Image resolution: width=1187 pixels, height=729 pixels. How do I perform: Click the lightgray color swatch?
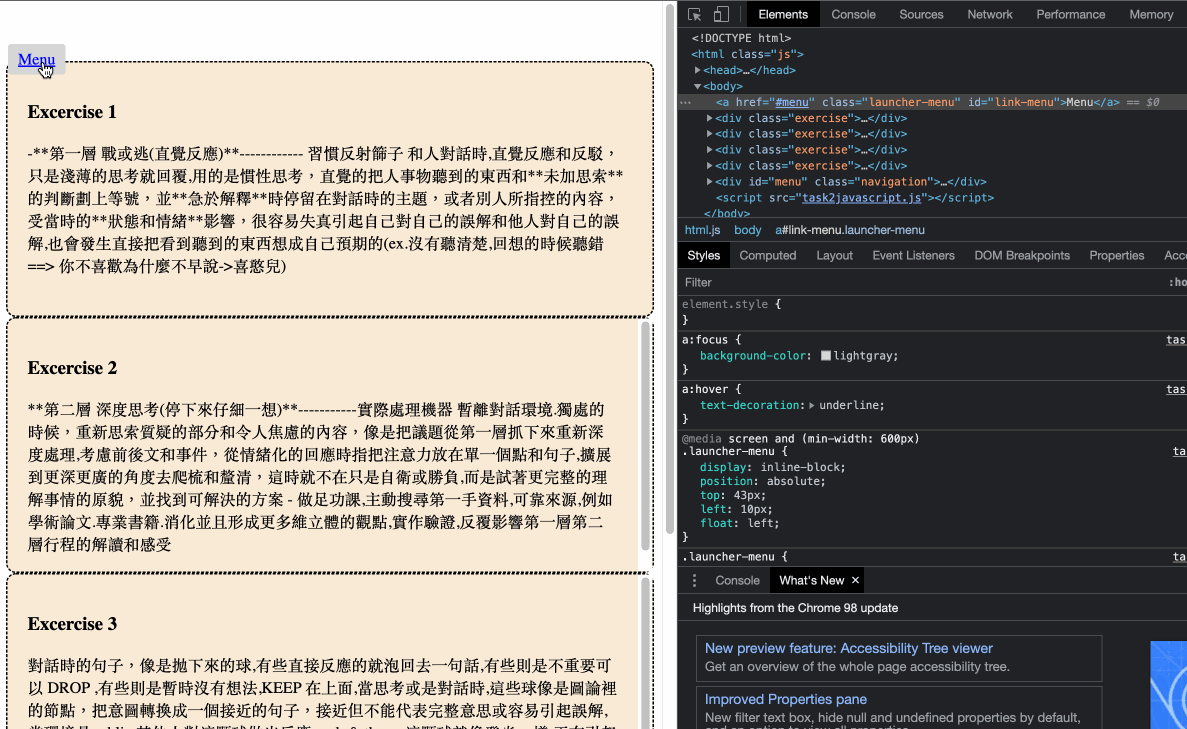tap(826, 356)
